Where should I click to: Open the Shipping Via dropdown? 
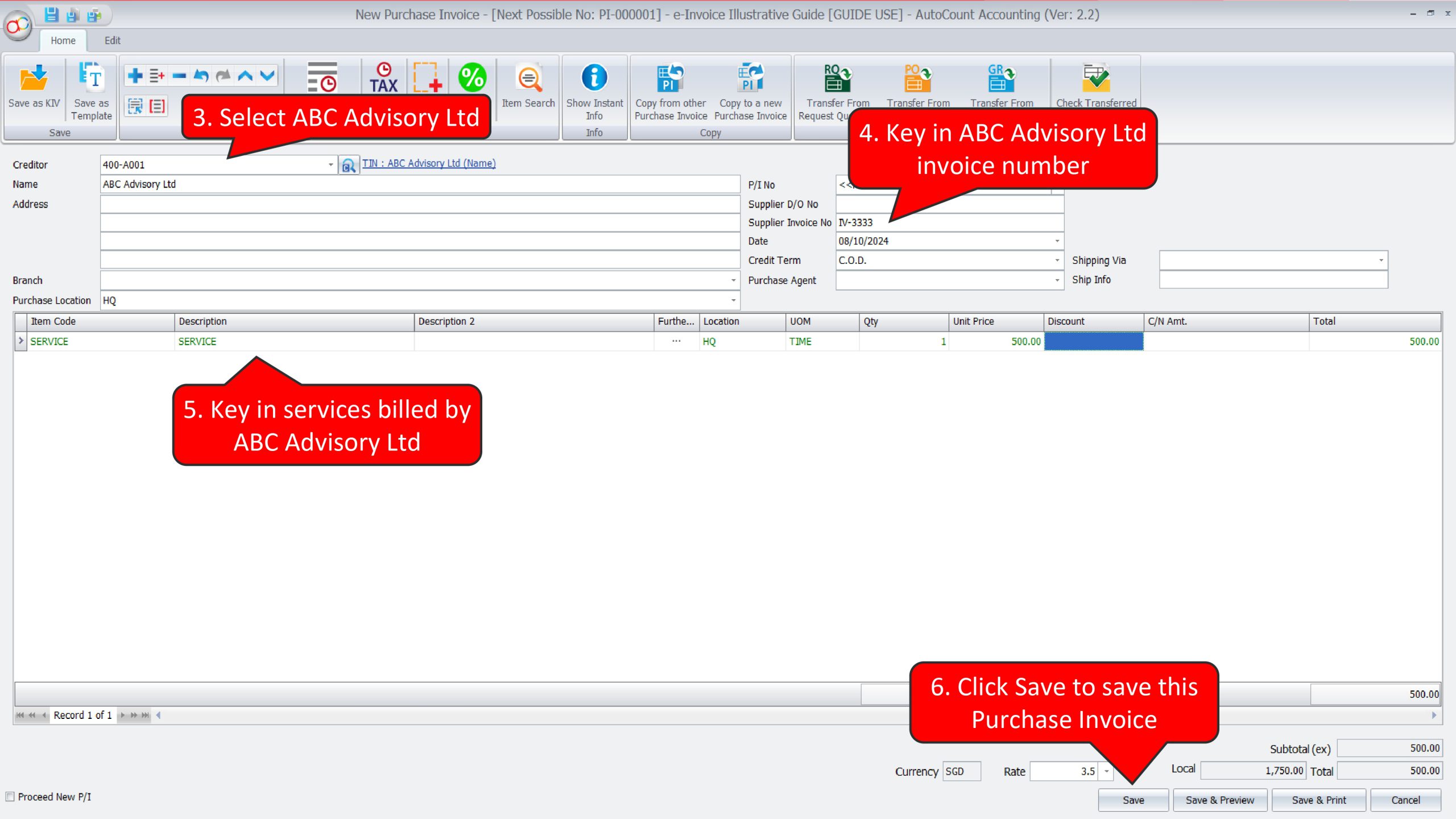(x=1381, y=260)
